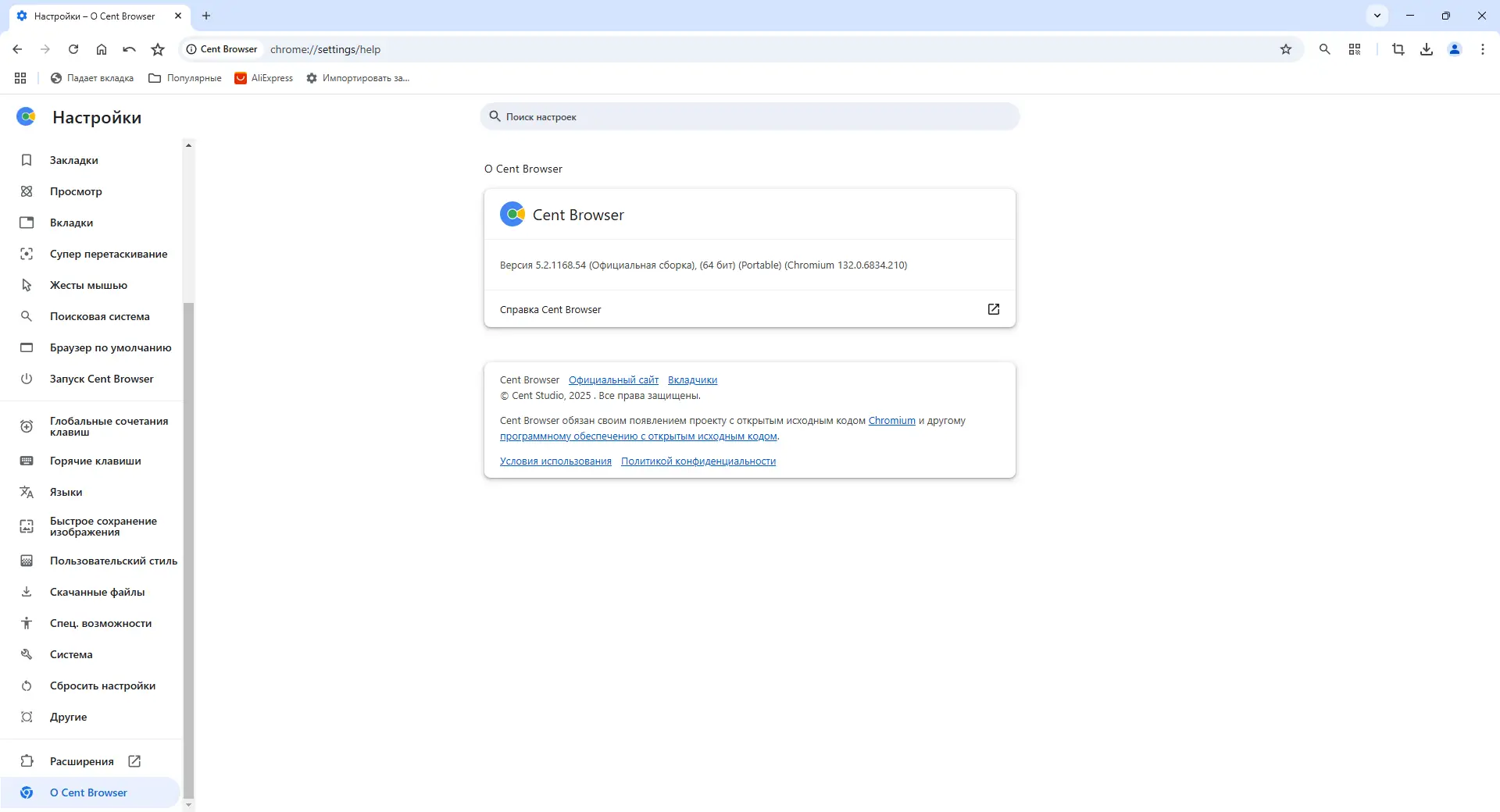Open Официальный сайт link

613,380
